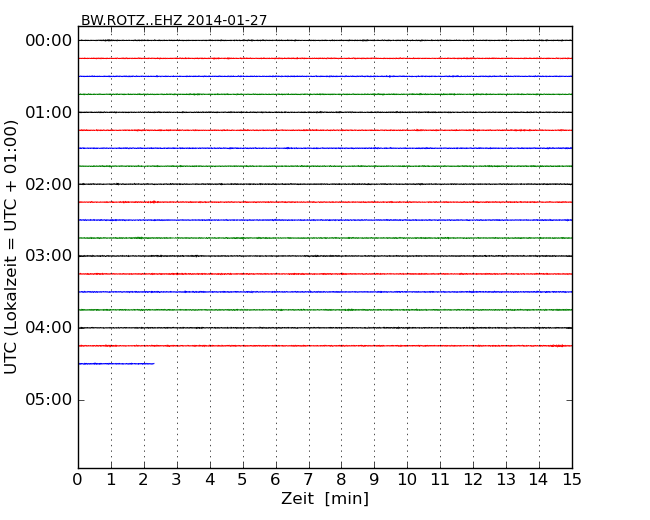Click the red trace just below 04:00
This screenshot has height=520, width=650.
click(325, 345)
